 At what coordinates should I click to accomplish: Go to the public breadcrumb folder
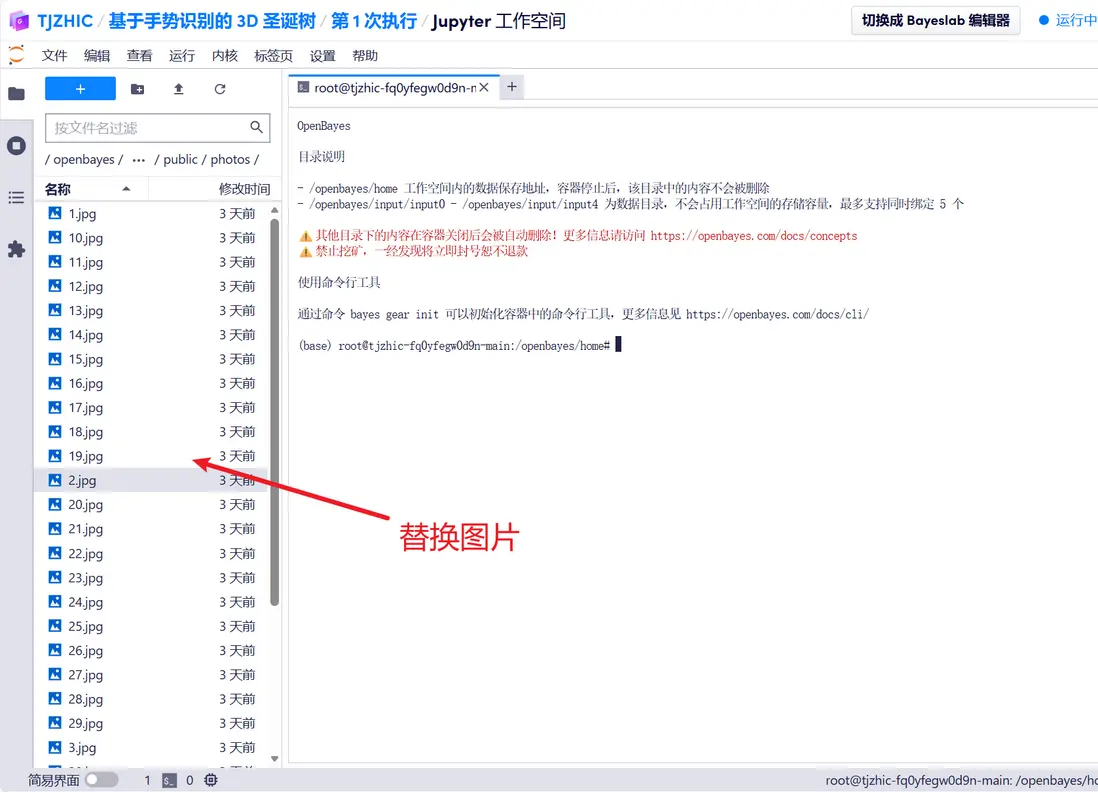181,160
